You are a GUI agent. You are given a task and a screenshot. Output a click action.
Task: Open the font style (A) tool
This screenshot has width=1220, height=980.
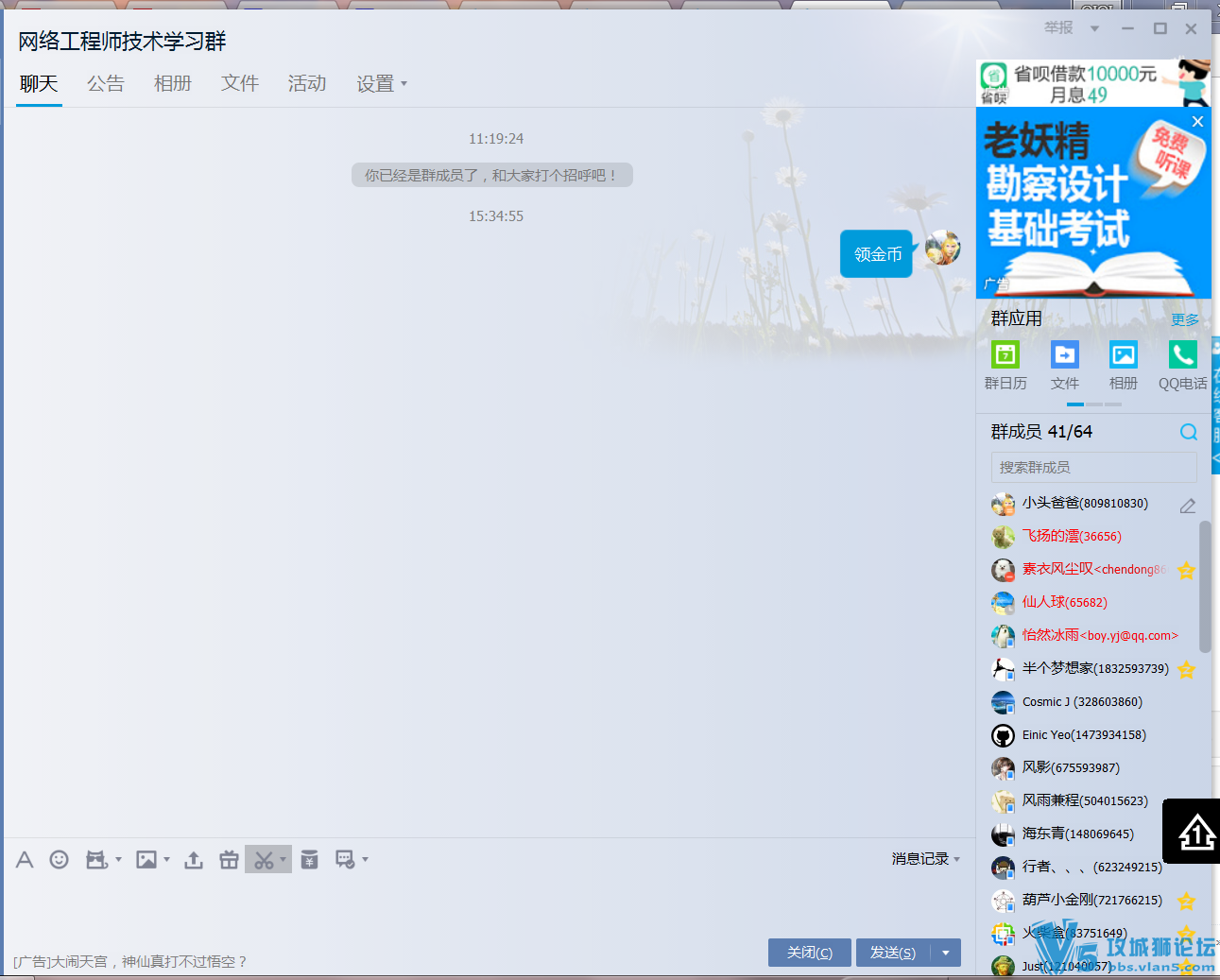(25, 859)
